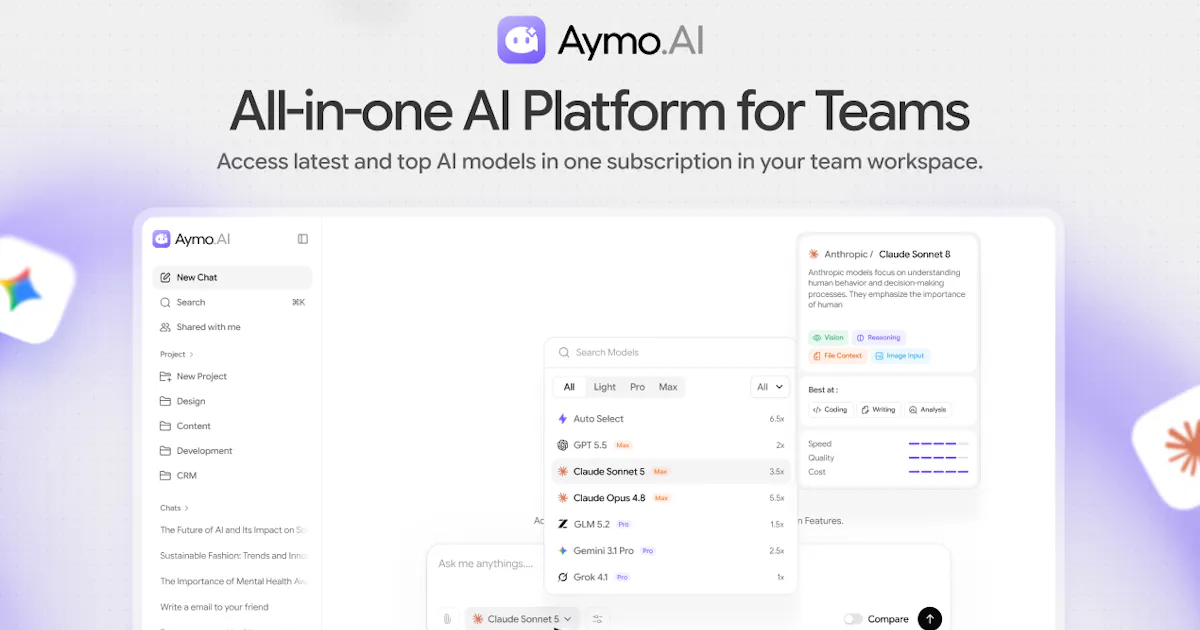This screenshot has height=630, width=1200.
Task: Expand the Project section chevron
Action: click(x=191, y=354)
